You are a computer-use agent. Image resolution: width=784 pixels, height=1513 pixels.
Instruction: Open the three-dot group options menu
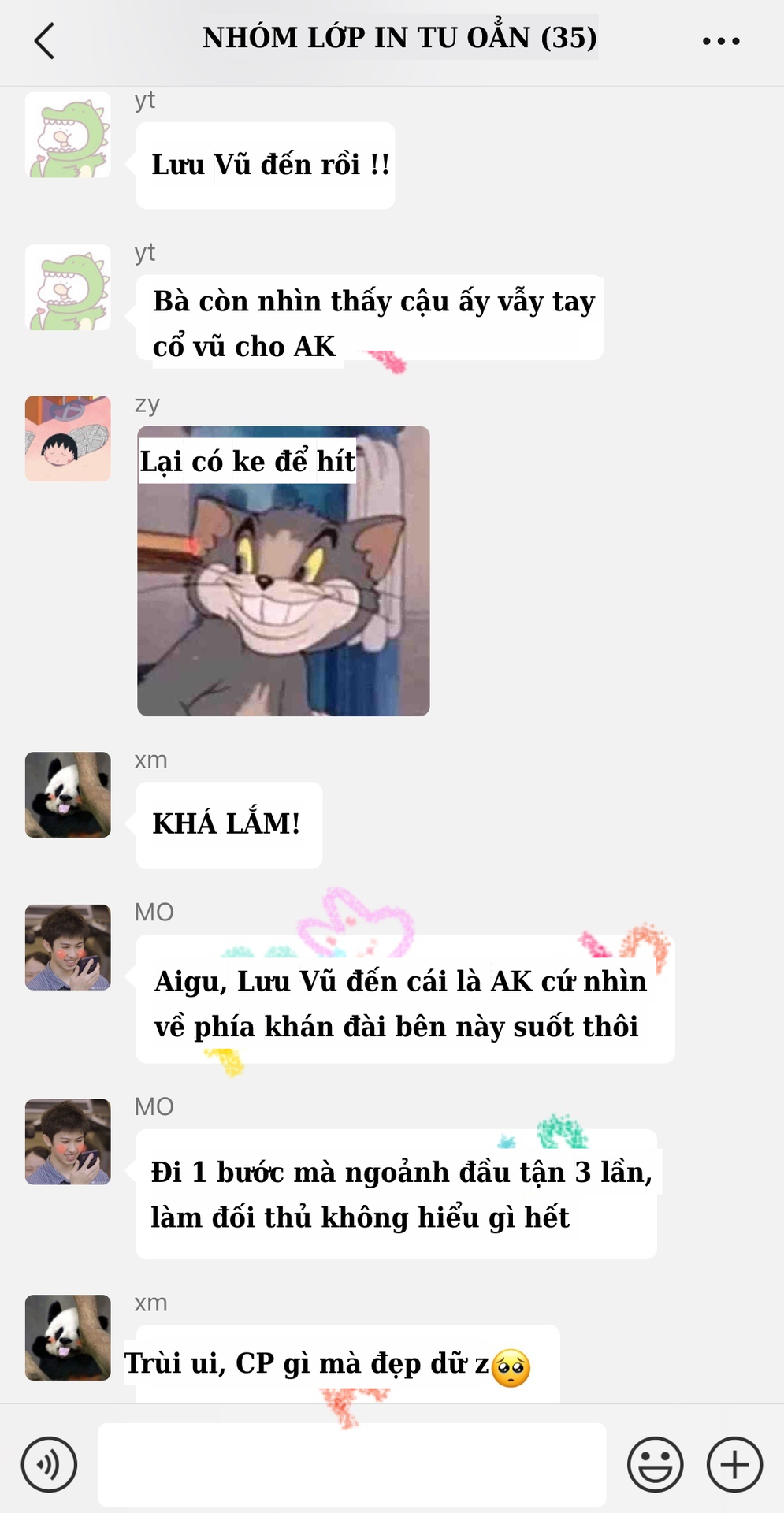click(x=721, y=40)
